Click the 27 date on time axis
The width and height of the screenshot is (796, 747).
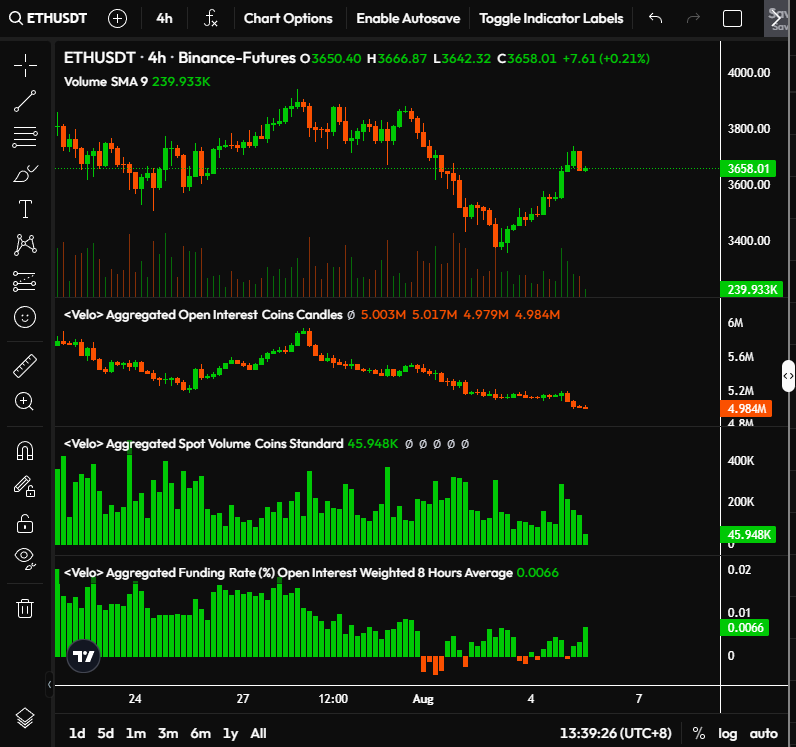243,699
